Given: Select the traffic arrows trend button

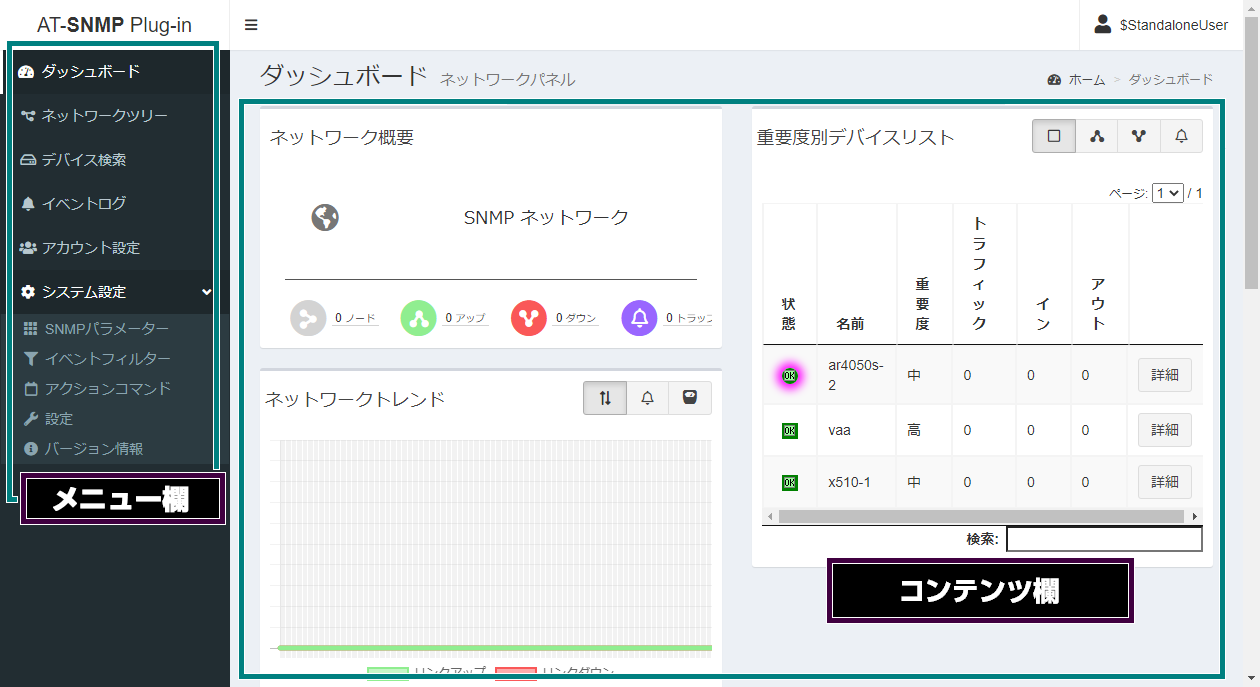Looking at the screenshot, I should pos(605,397).
